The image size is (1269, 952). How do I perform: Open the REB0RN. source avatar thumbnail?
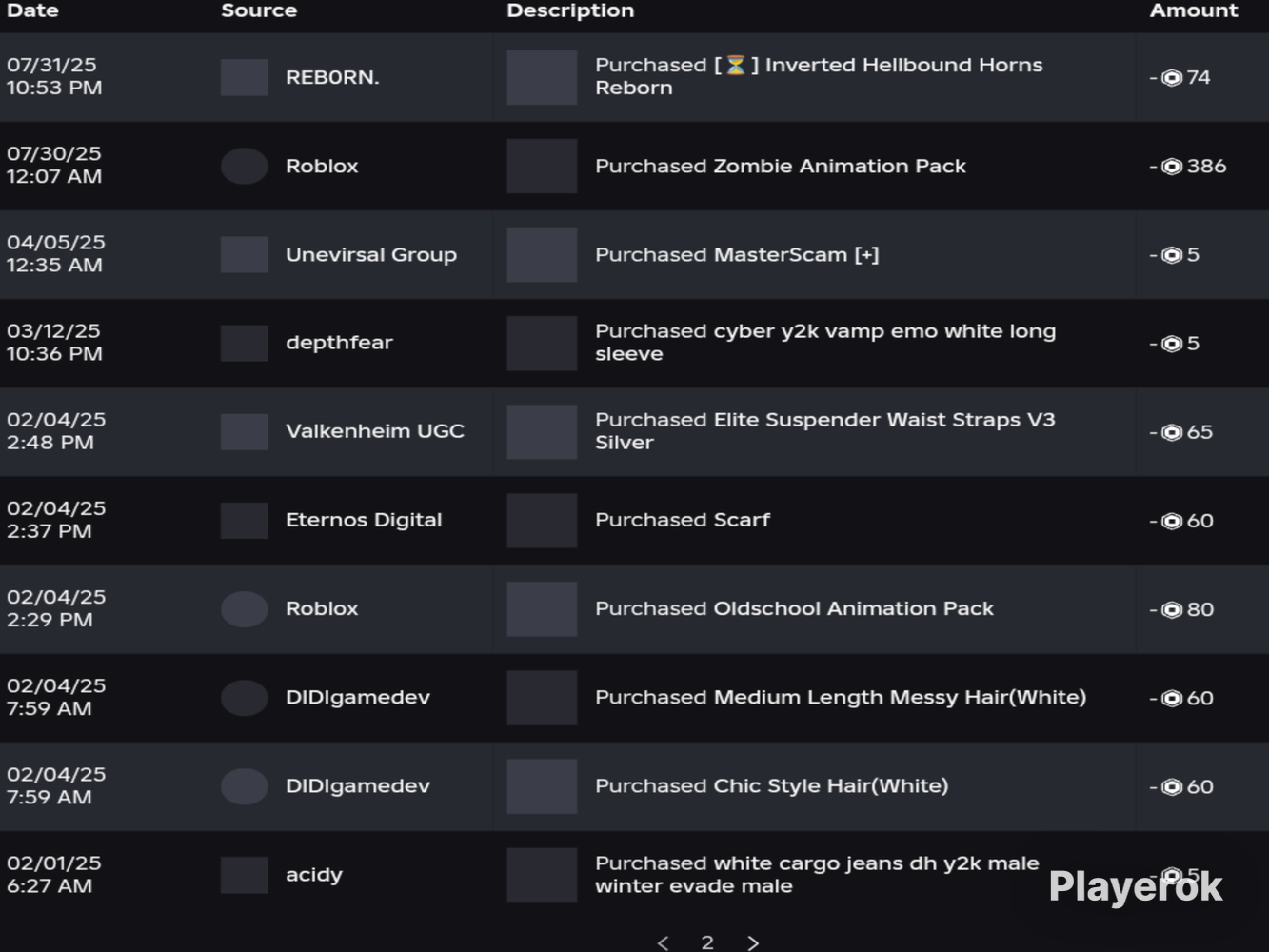(245, 77)
